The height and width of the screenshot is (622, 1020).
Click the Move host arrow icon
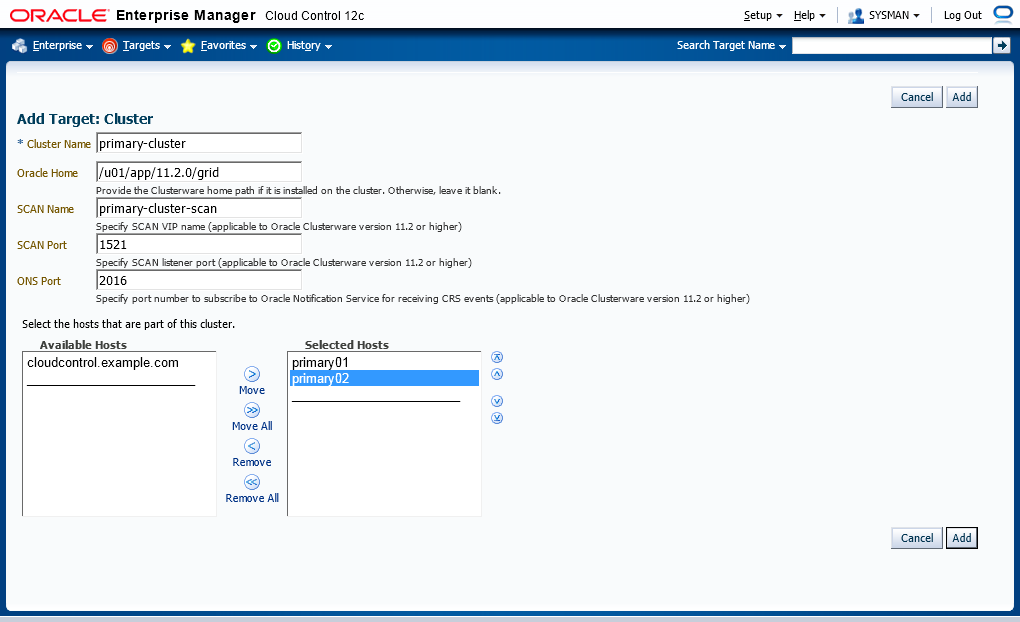point(252,374)
